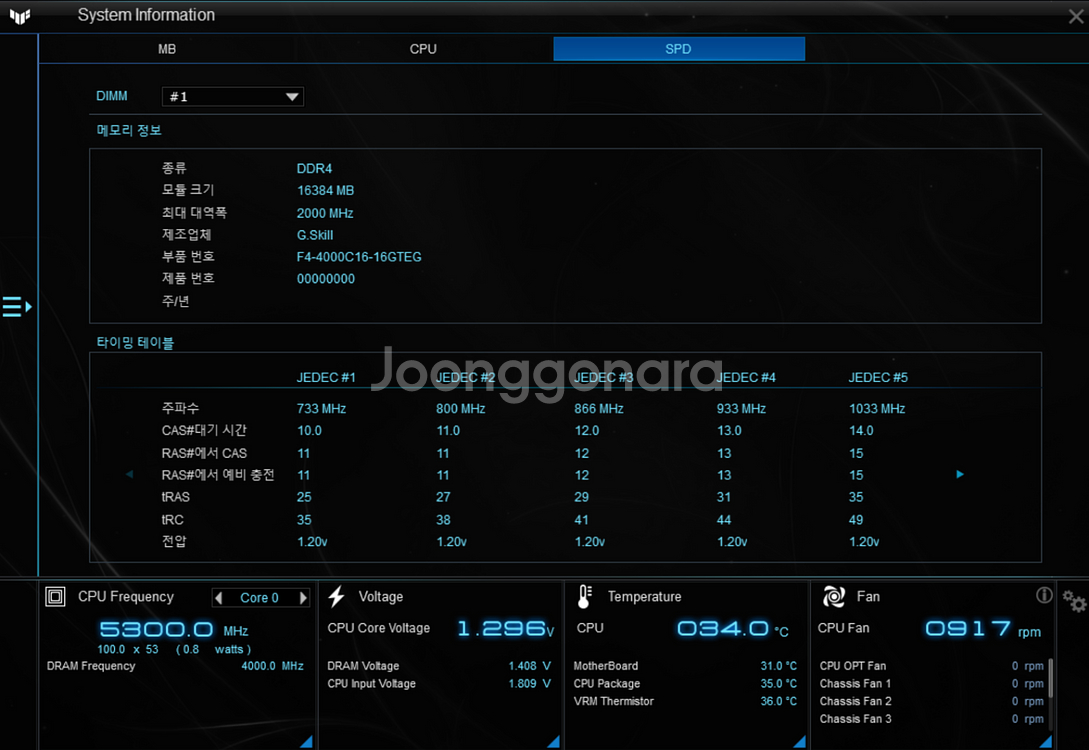Image resolution: width=1089 pixels, height=750 pixels.
Task: Click the TUF logo icon
Action: pyautogui.click(x=19, y=15)
